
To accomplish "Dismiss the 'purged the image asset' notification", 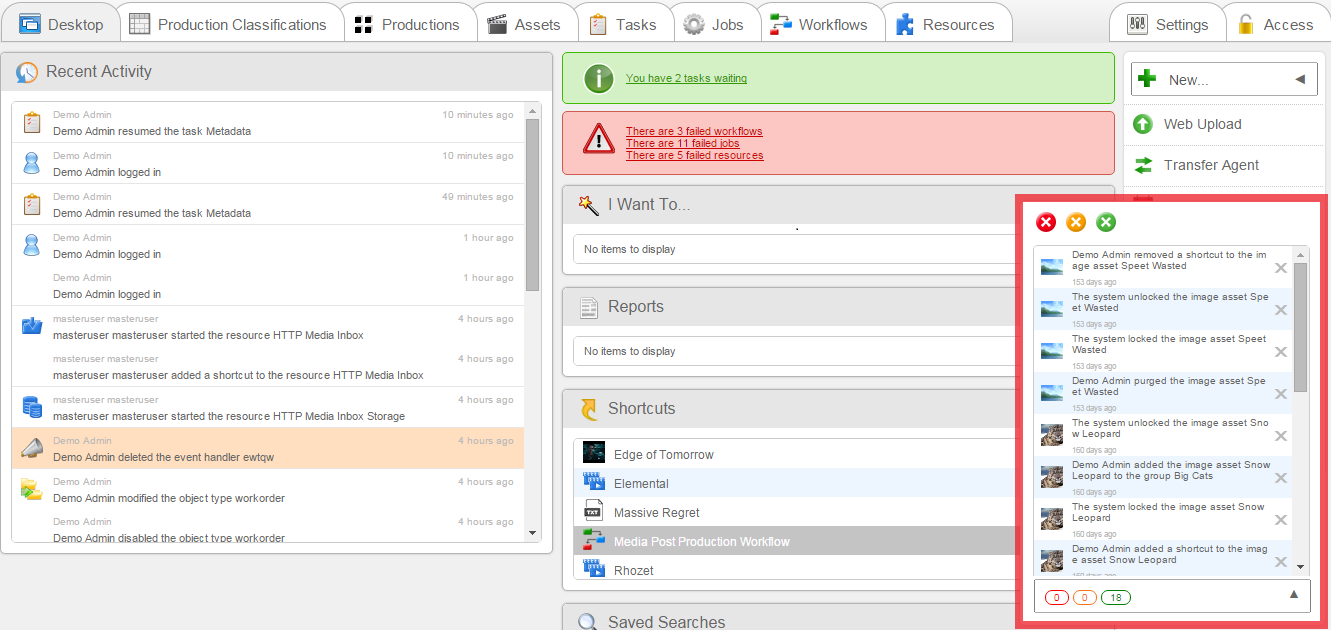I will tap(1281, 394).
